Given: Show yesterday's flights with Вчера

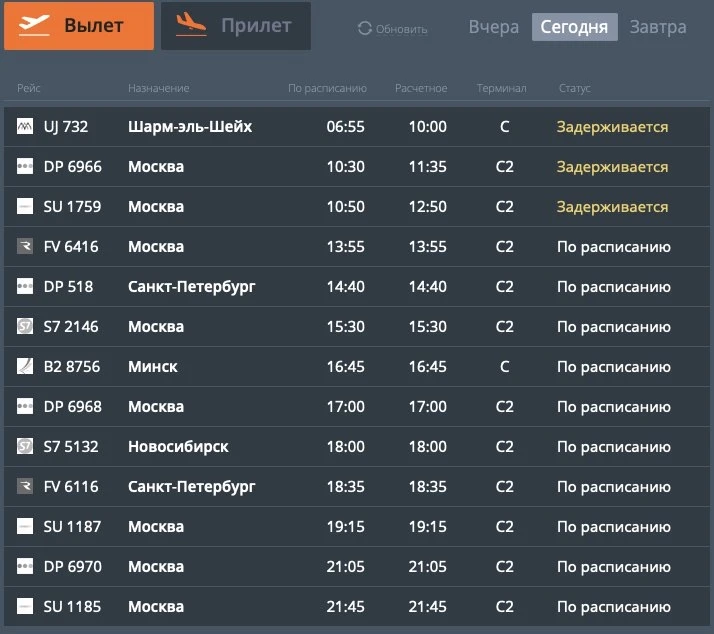Looking at the screenshot, I should pos(493,27).
